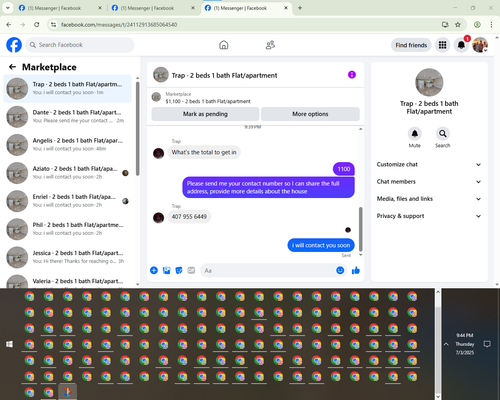Screen dimensions: 500x400
Task: Open the Facebook menu grid icon
Action: point(442,45)
